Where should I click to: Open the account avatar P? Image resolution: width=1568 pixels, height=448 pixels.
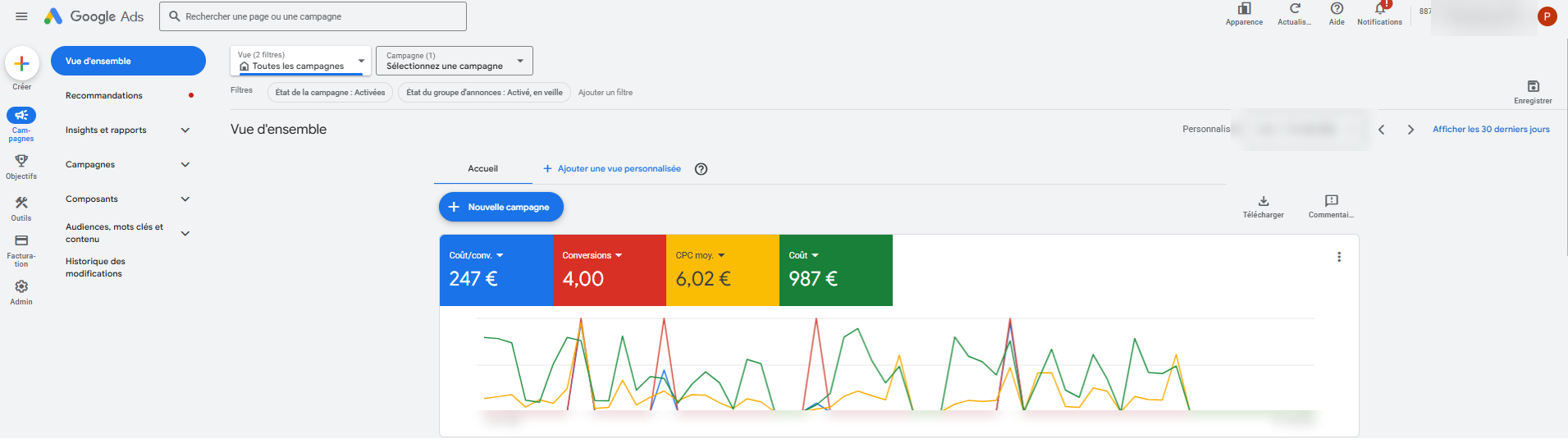click(x=1547, y=16)
